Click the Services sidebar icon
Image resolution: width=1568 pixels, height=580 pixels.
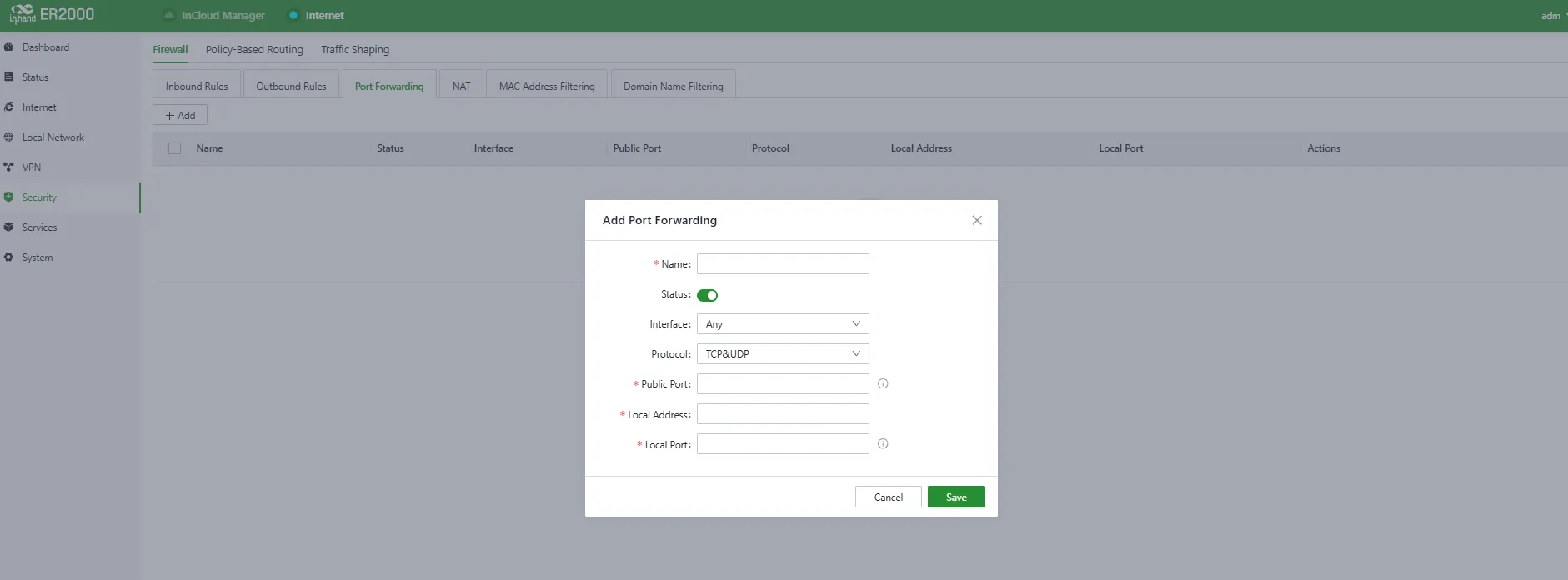[8, 227]
